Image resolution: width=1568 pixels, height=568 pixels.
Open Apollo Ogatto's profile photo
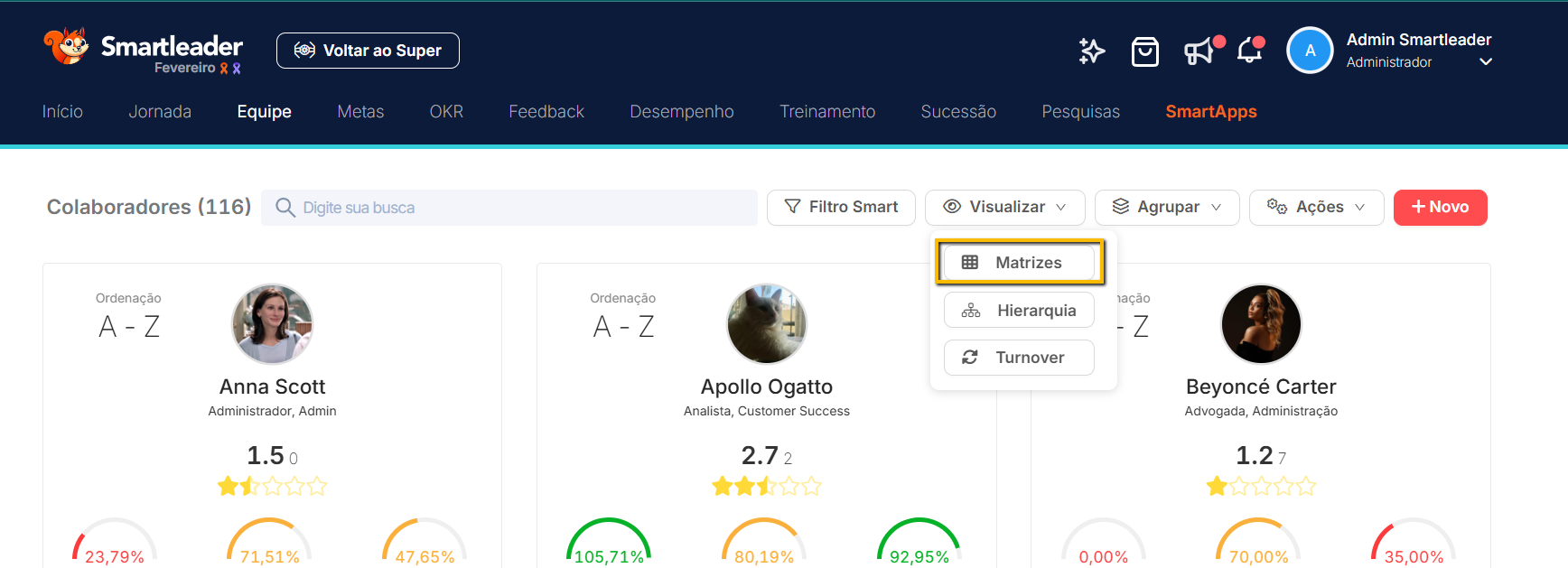[x=767, y=324]
